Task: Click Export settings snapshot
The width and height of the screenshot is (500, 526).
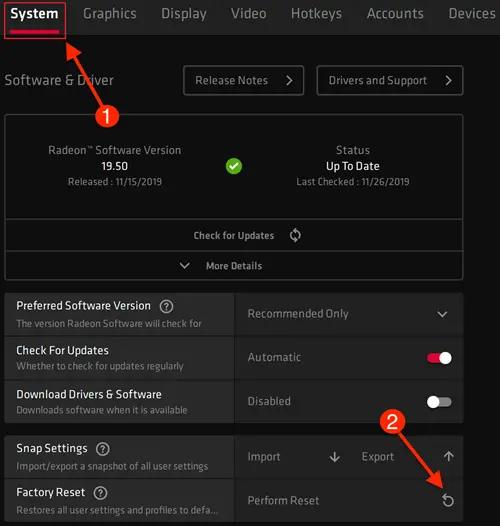Action: 378,457
